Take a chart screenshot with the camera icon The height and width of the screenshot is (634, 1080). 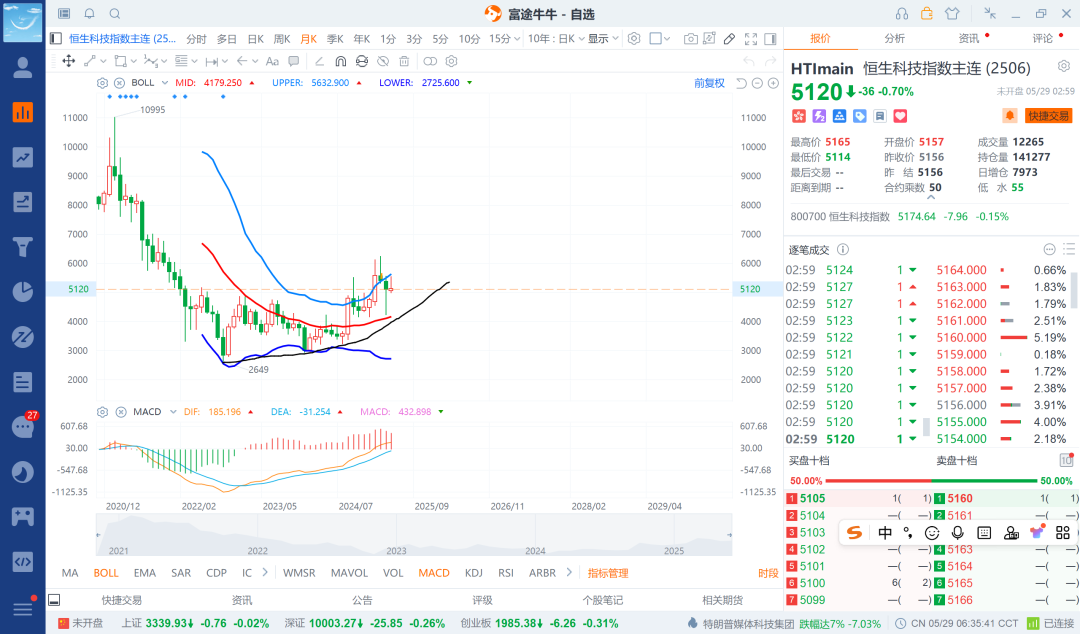coord(690,39)
